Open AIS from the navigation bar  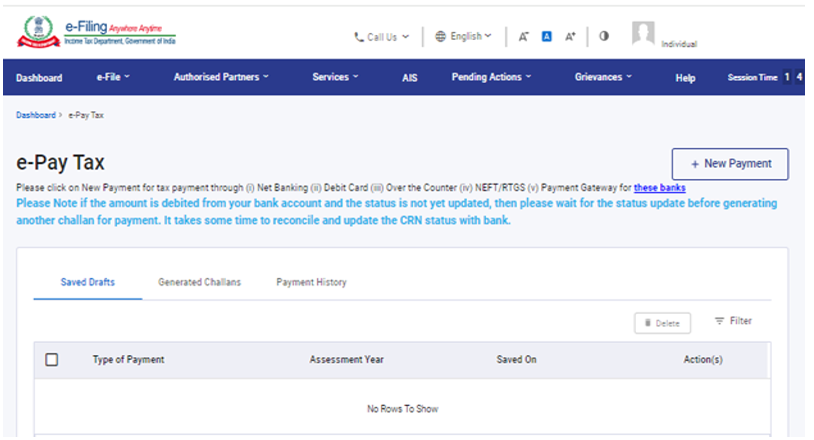pyautogui.click(x=410, y=78)
